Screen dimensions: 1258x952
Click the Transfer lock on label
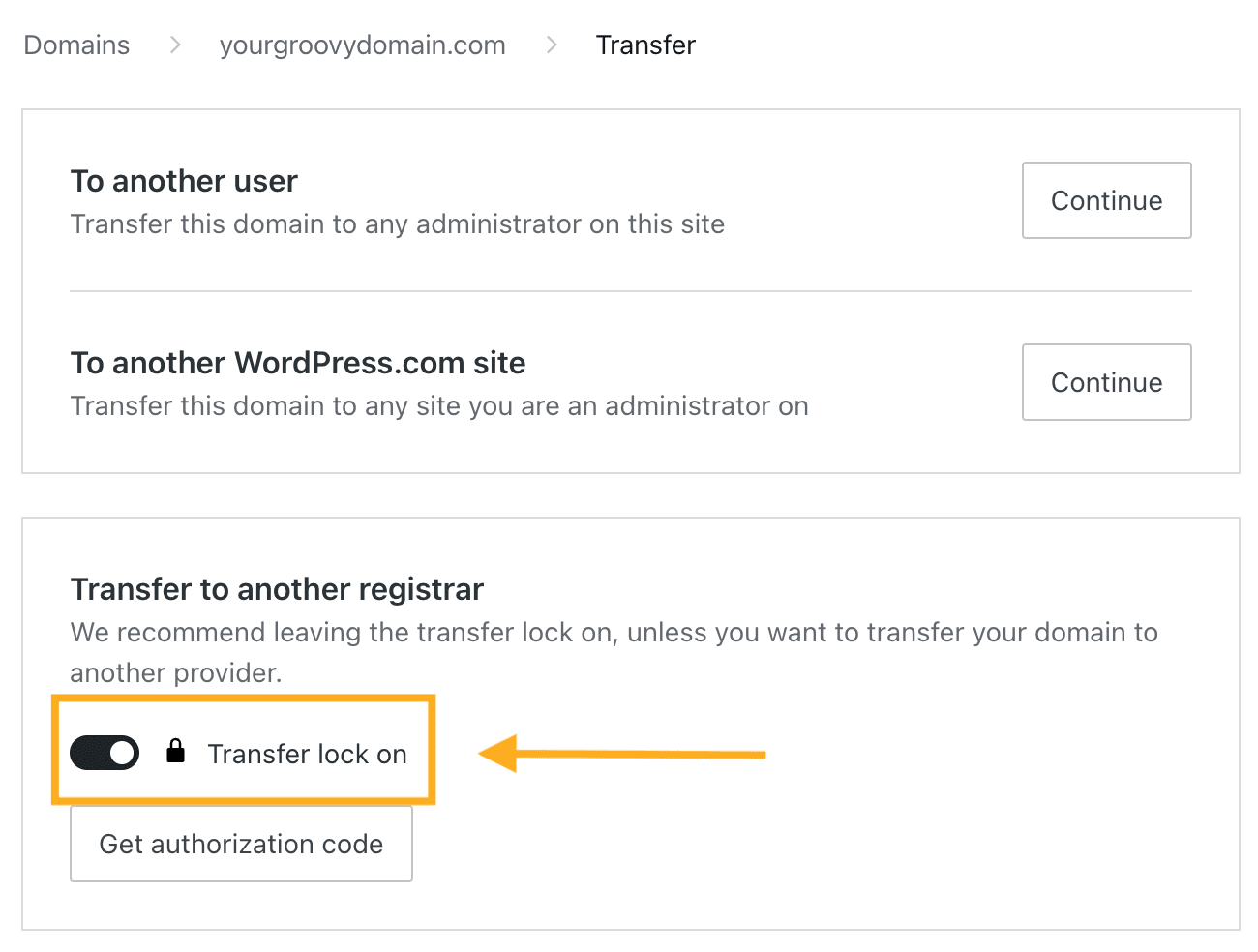click(x=306, y=754)
